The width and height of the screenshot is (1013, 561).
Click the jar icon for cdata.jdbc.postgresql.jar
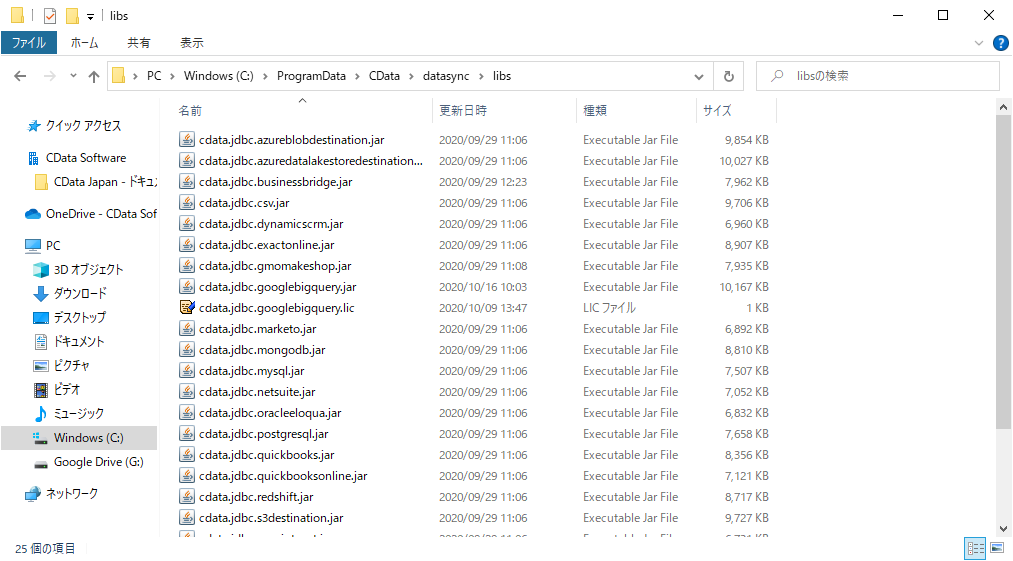tap(187, 434)
